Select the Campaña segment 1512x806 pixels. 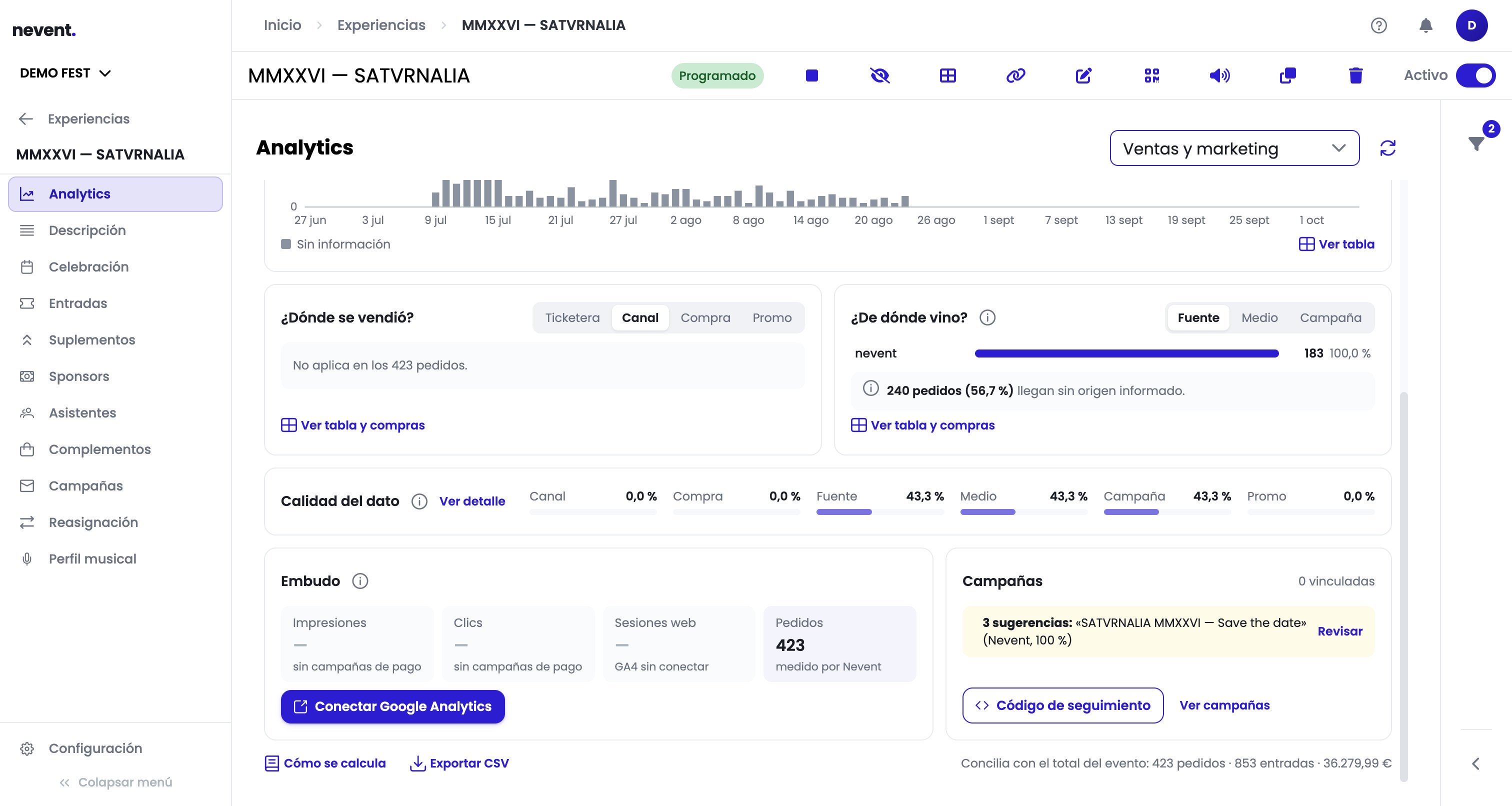pyautogui.click(x=1330, y=317)
